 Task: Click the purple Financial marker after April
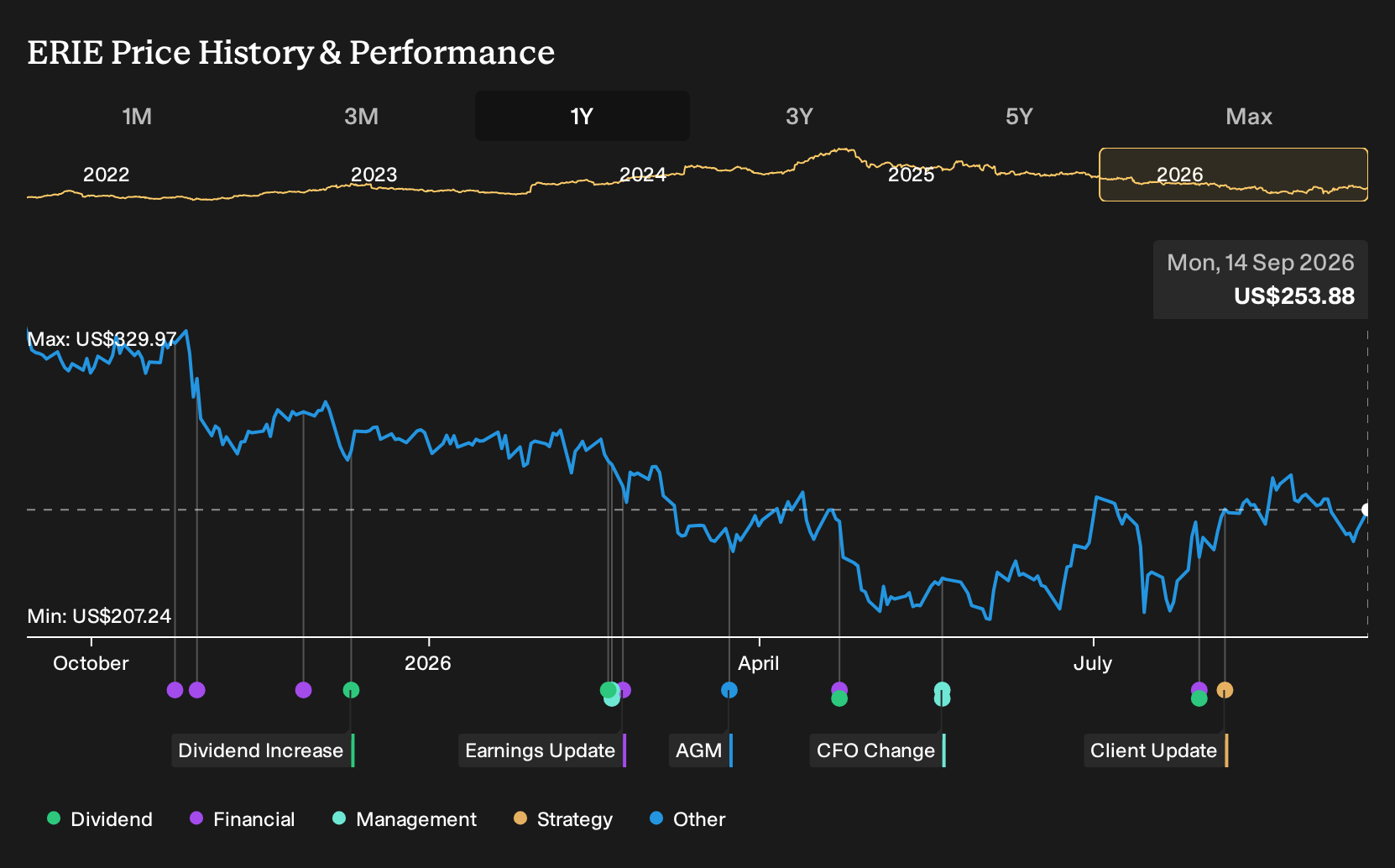coord(839,688)
